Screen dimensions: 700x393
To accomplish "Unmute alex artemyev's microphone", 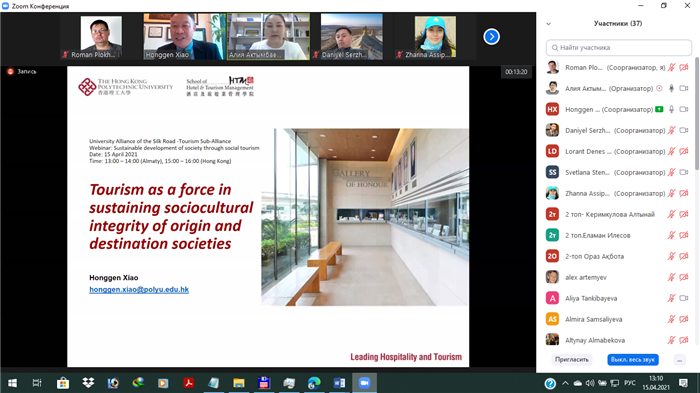I will [671, 277].
